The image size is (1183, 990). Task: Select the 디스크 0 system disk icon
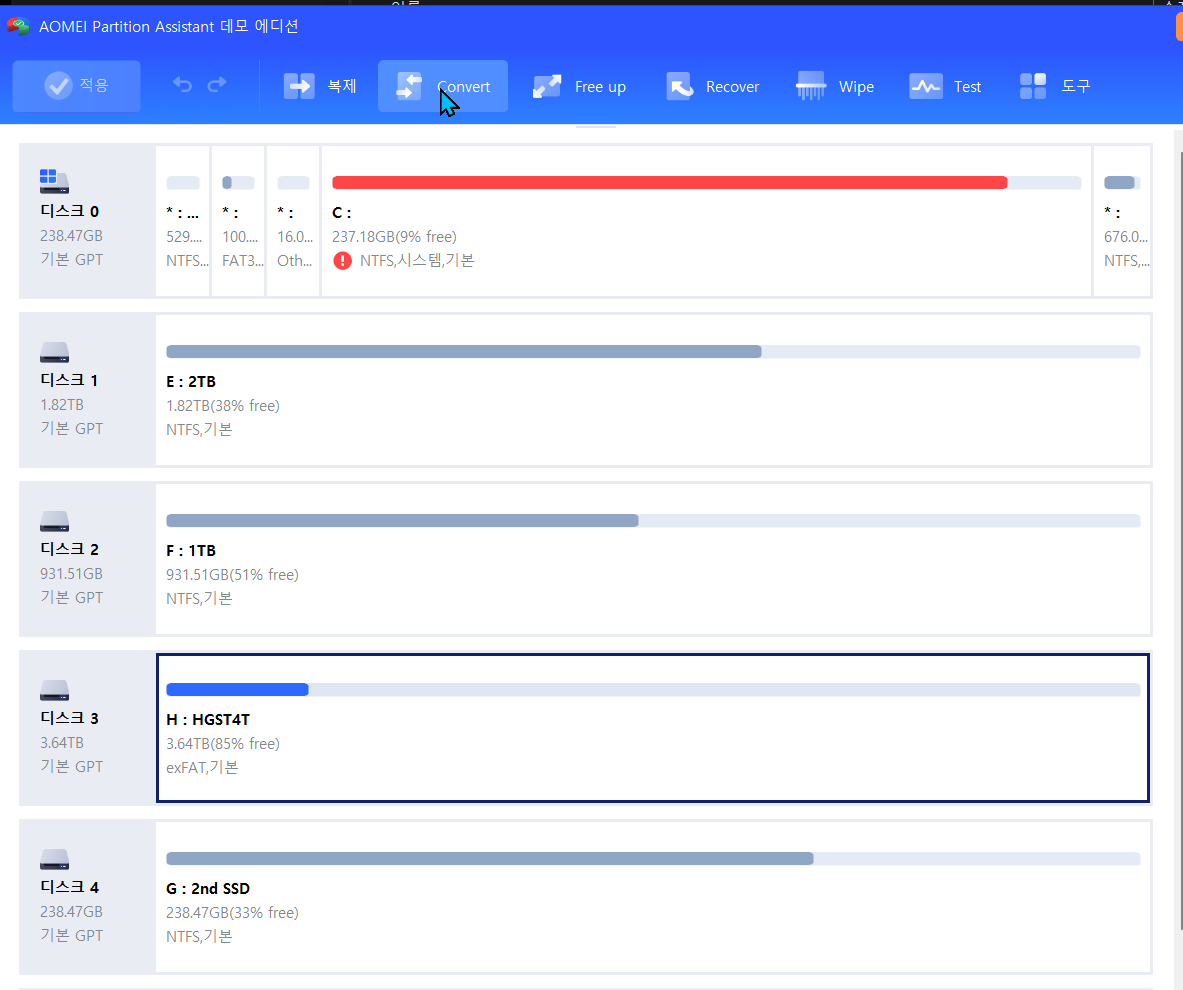coord(54,181)
